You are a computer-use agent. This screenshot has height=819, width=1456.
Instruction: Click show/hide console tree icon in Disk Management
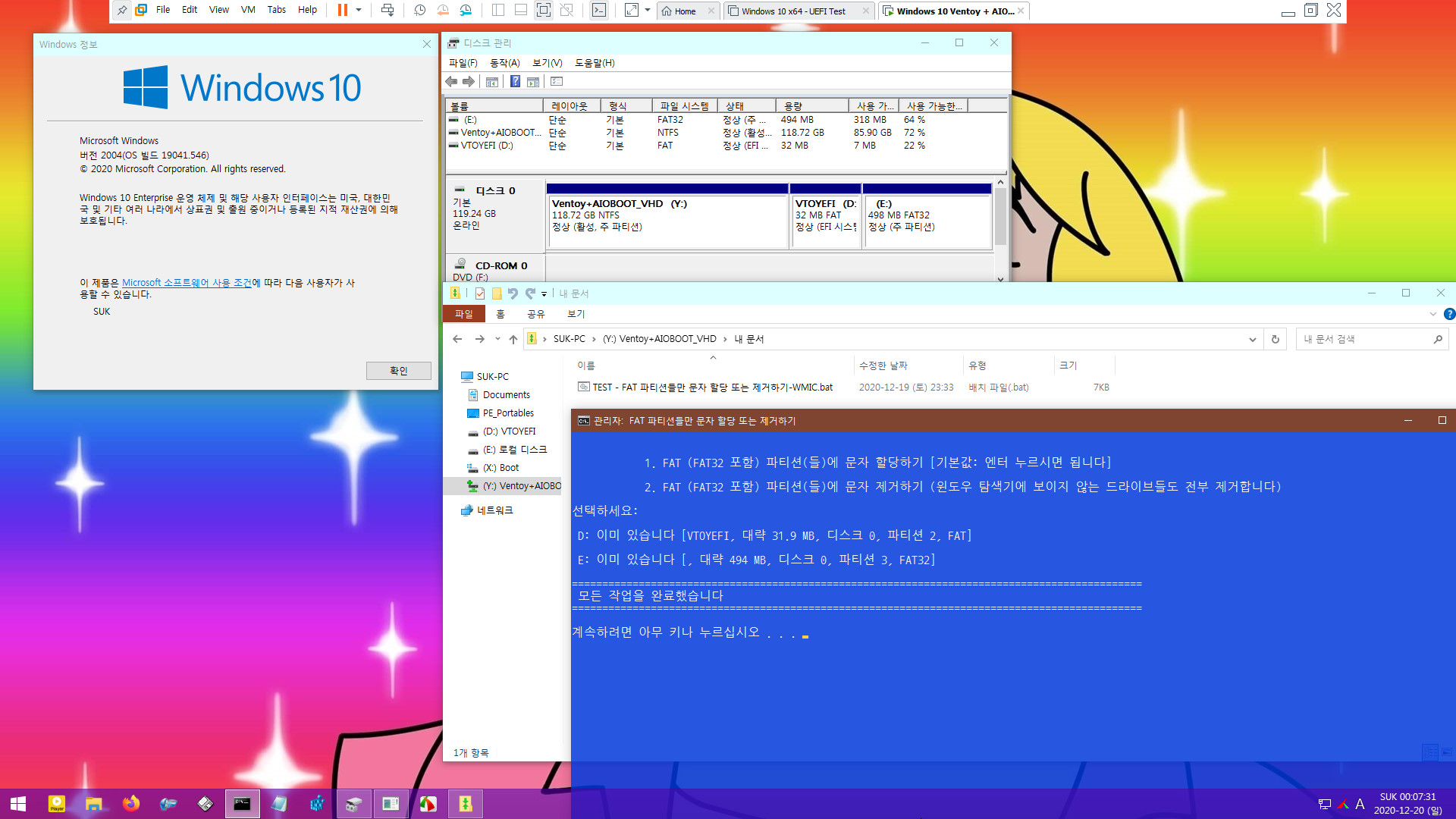point(492,82)
